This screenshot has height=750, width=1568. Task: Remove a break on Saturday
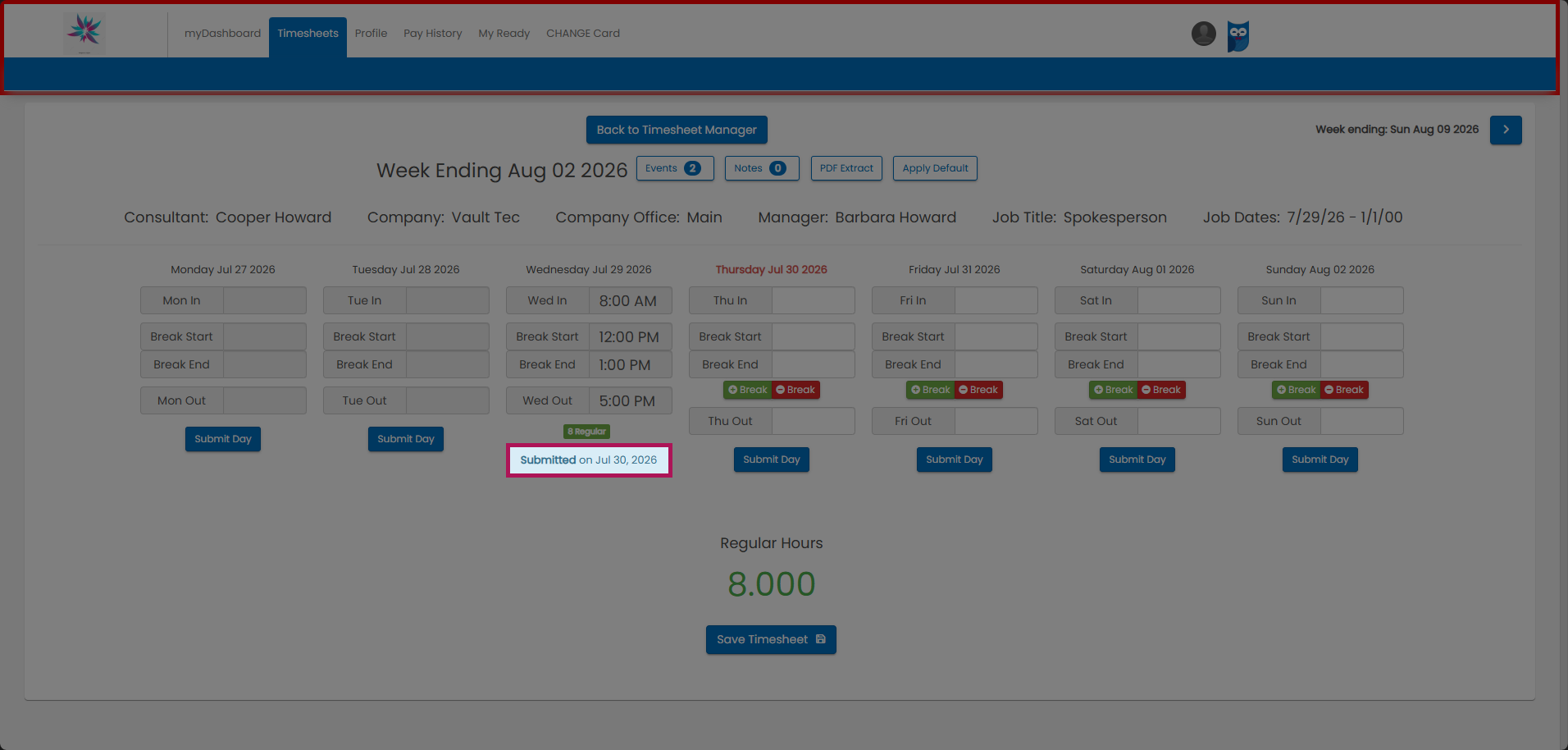(1161, 390)
